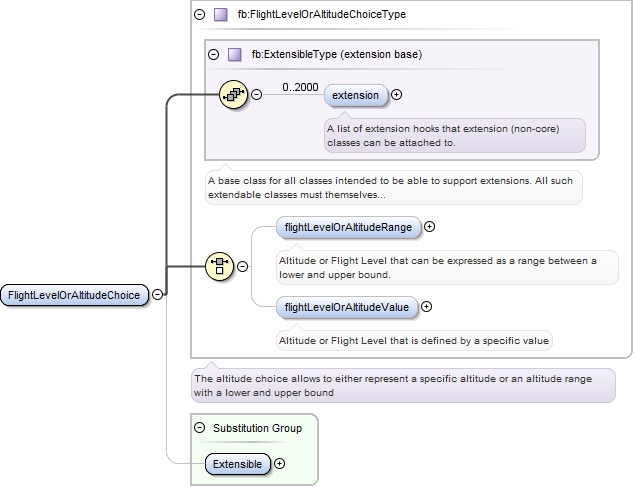Collapse the sequence compositor's children
The width and height of the screenshot is (634, 487).
256,95
